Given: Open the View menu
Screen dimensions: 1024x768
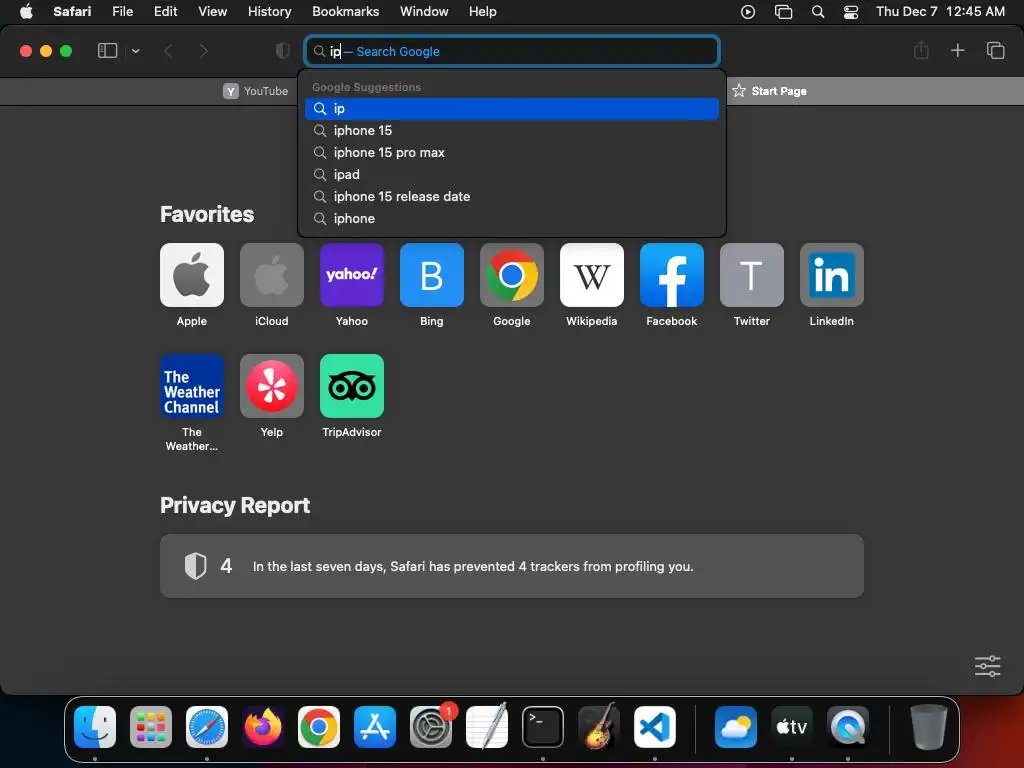Looking at the screenshot, I should (212, 11).
